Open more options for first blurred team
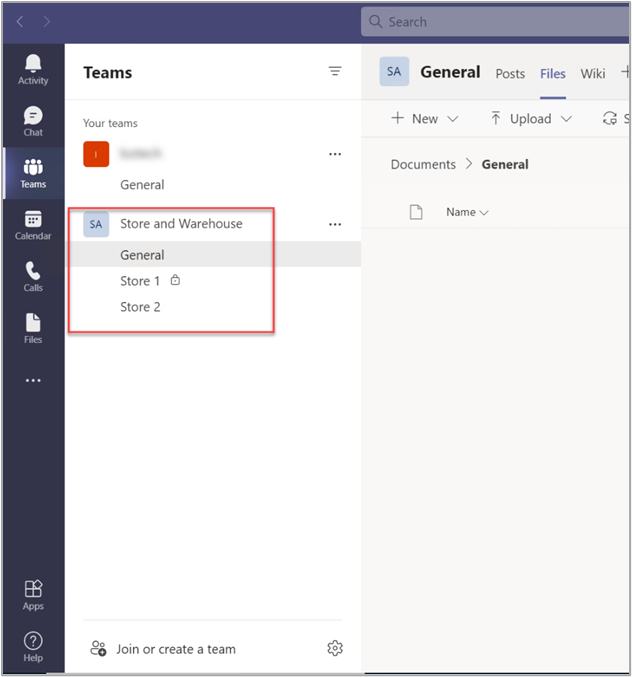The width and height of the screenshot is (632, 677). tap(335, 154)
